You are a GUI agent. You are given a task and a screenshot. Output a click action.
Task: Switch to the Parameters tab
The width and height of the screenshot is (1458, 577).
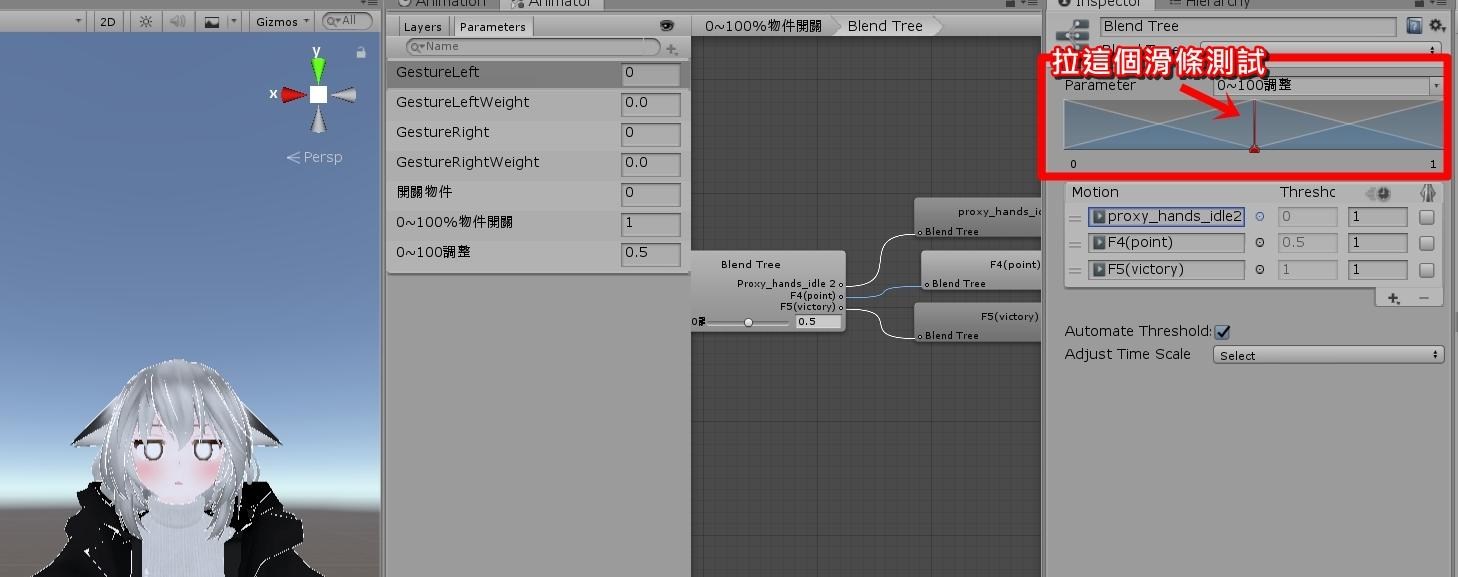tap(492, 26)
